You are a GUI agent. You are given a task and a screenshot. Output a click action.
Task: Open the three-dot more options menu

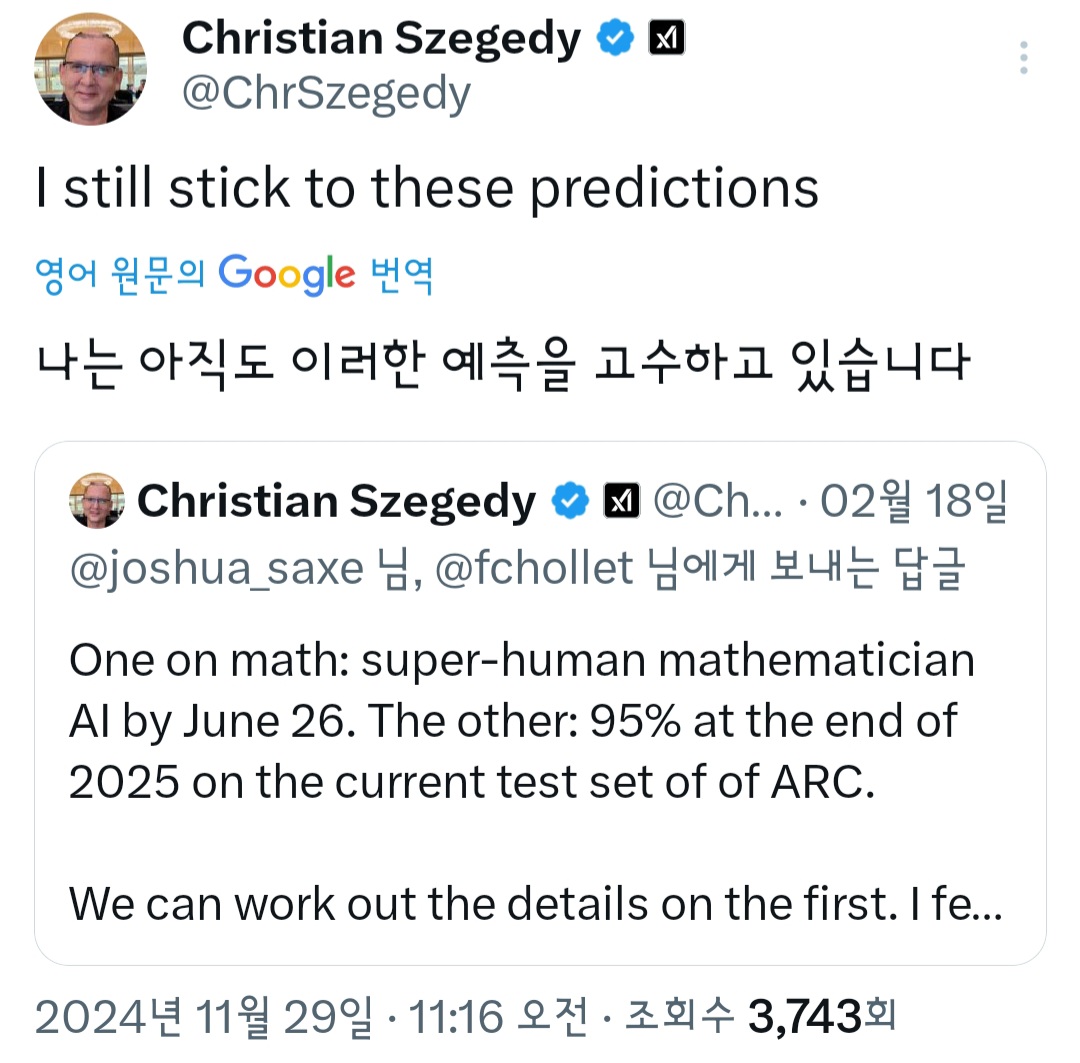coord(1024,57)
